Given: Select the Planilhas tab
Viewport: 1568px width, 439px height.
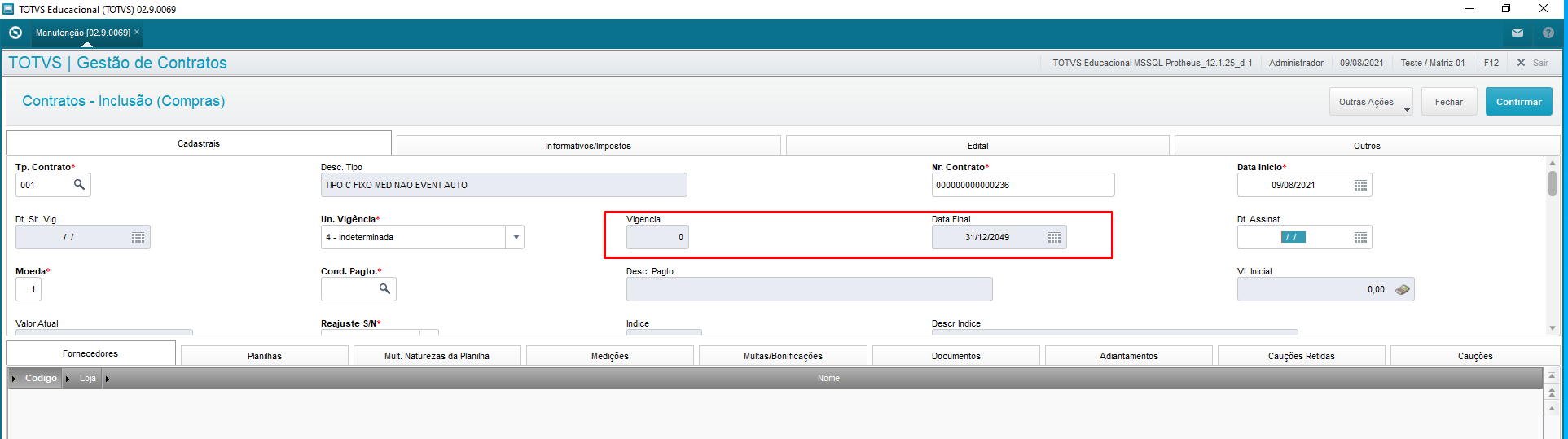Looking at the screenshot, I should click(x=265, y=356).
